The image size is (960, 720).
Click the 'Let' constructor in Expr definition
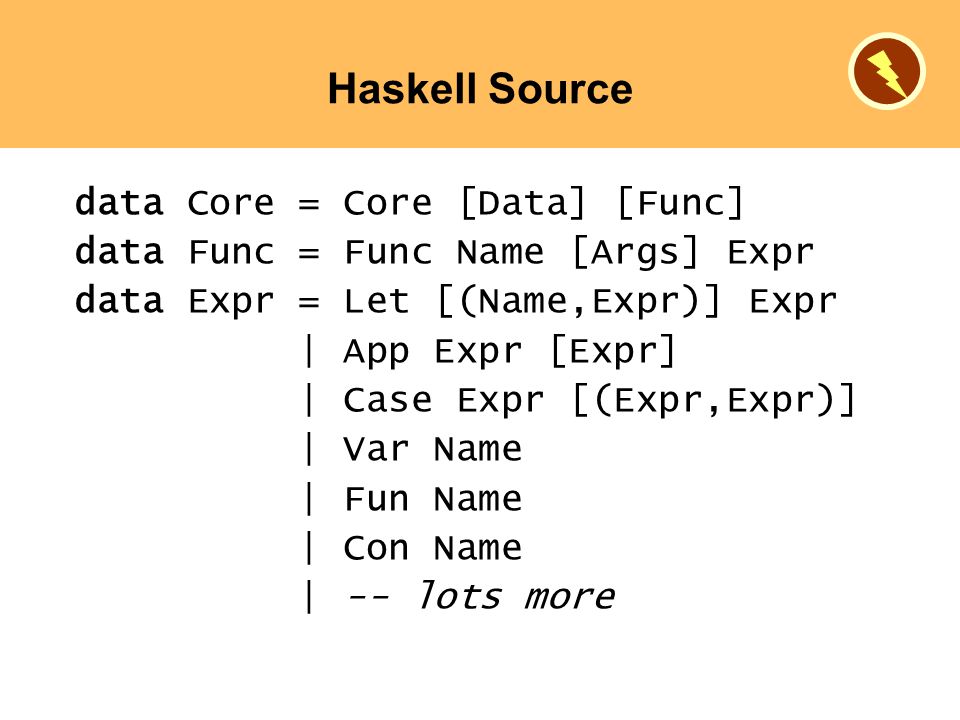click(x=376, y=301)
